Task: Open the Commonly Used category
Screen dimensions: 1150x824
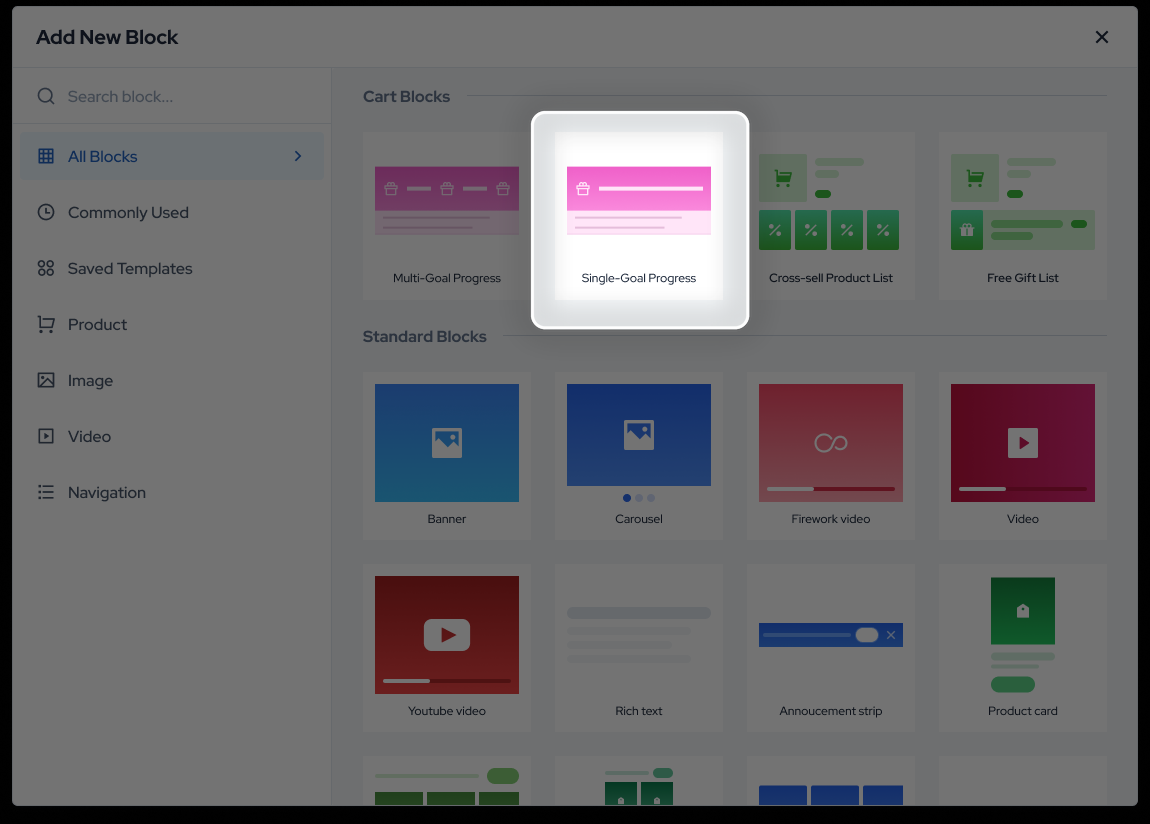Action: coord(172,212)
